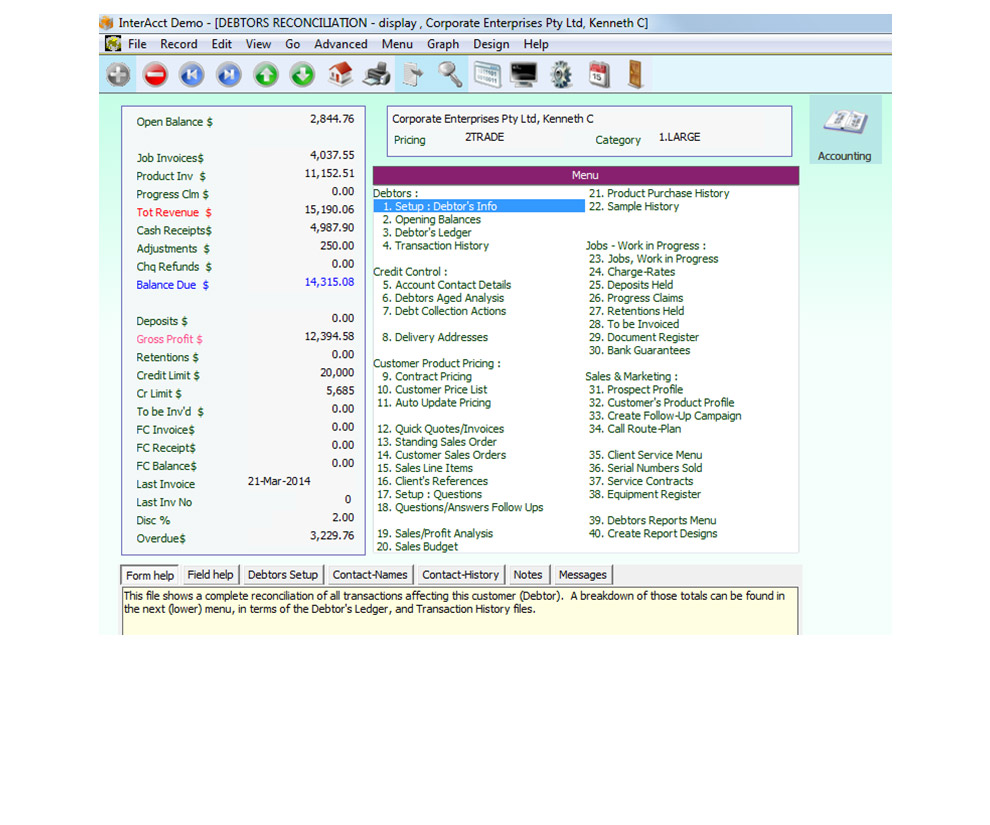Screen dimensions: 990x825
Task: Select 3. Debtor's Ledger
Action: click(x=427, y=233)
